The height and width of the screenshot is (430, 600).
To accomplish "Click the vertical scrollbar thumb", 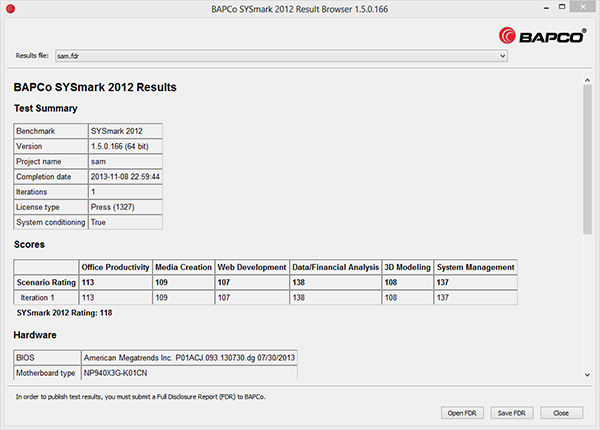I will pyautogui.click(x=587, y=160).
